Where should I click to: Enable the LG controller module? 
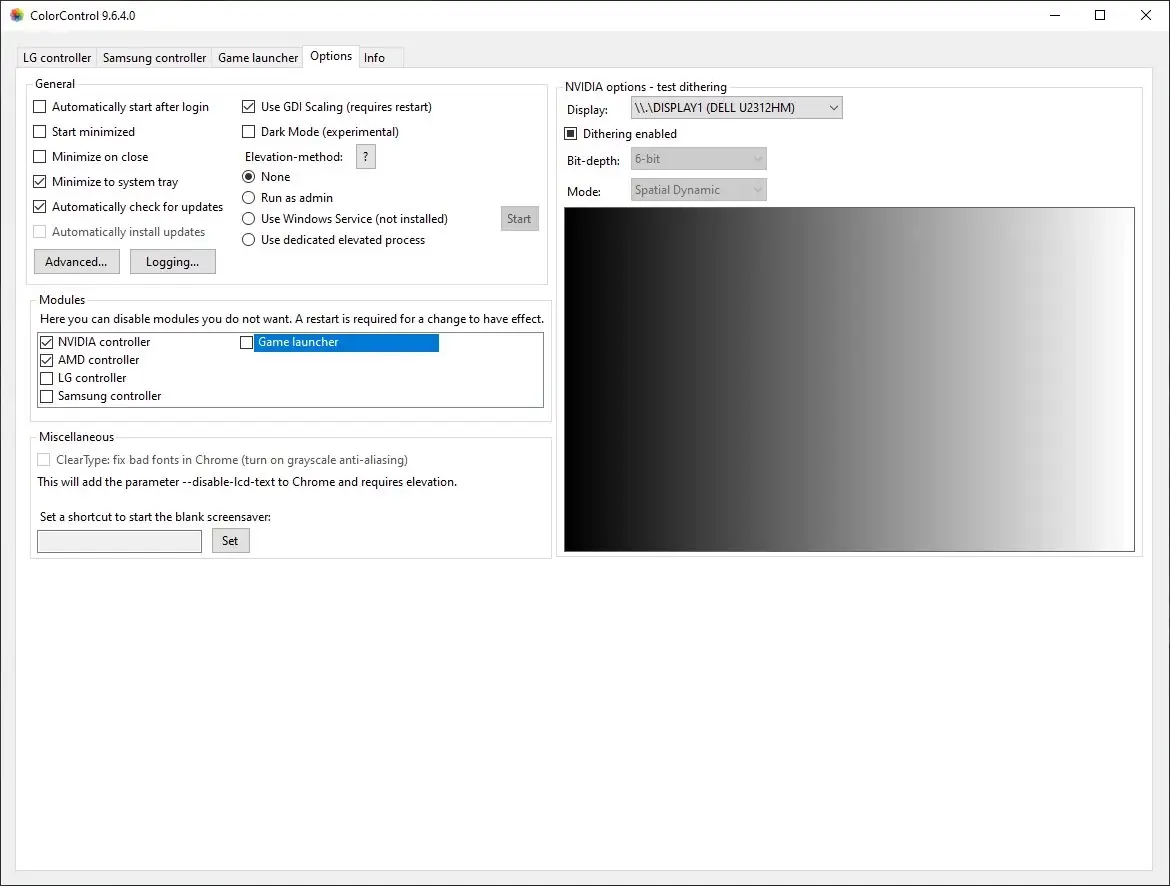tap(46, 377)
